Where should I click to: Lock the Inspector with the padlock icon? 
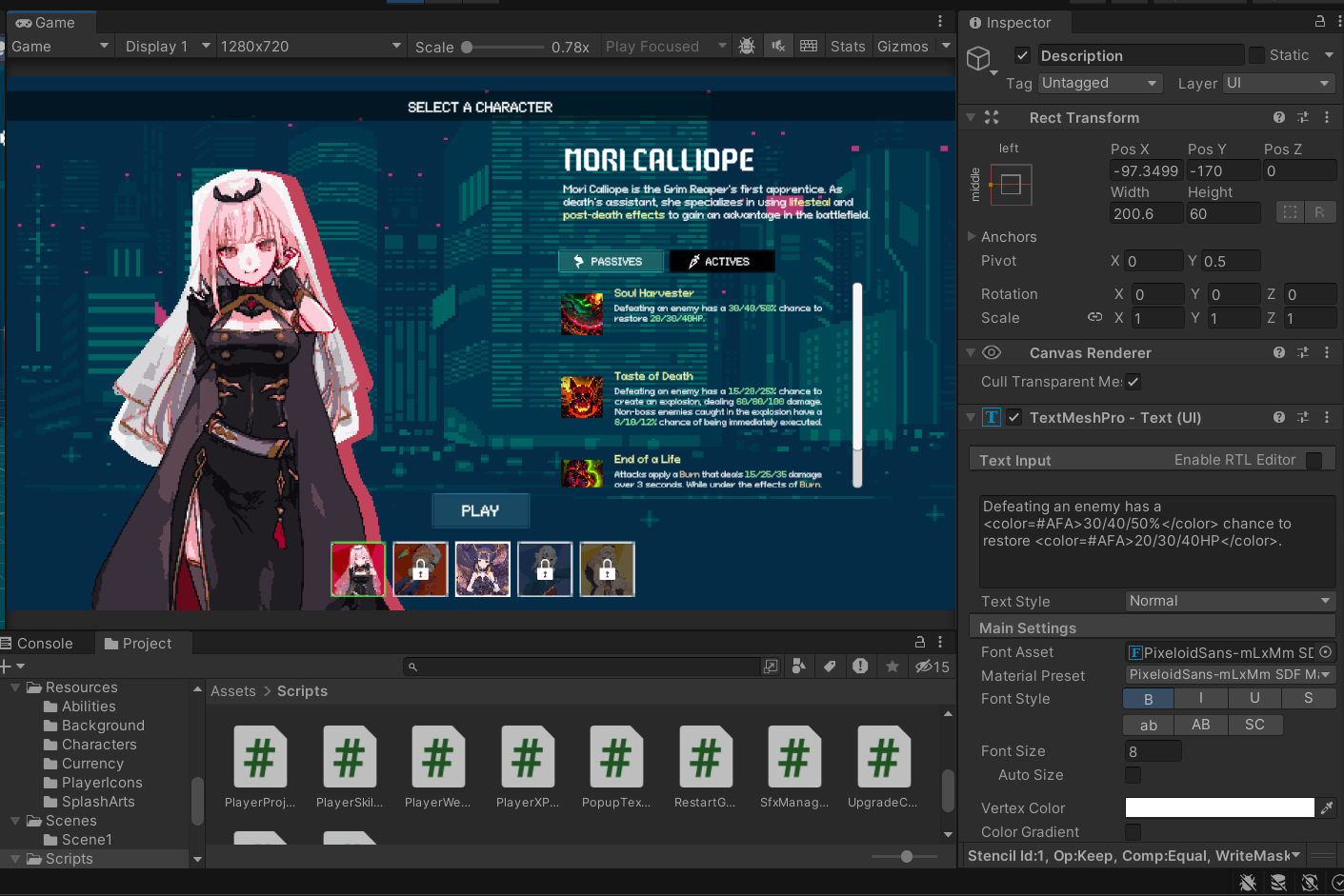pyautogui.click(x=1320, y=22)
